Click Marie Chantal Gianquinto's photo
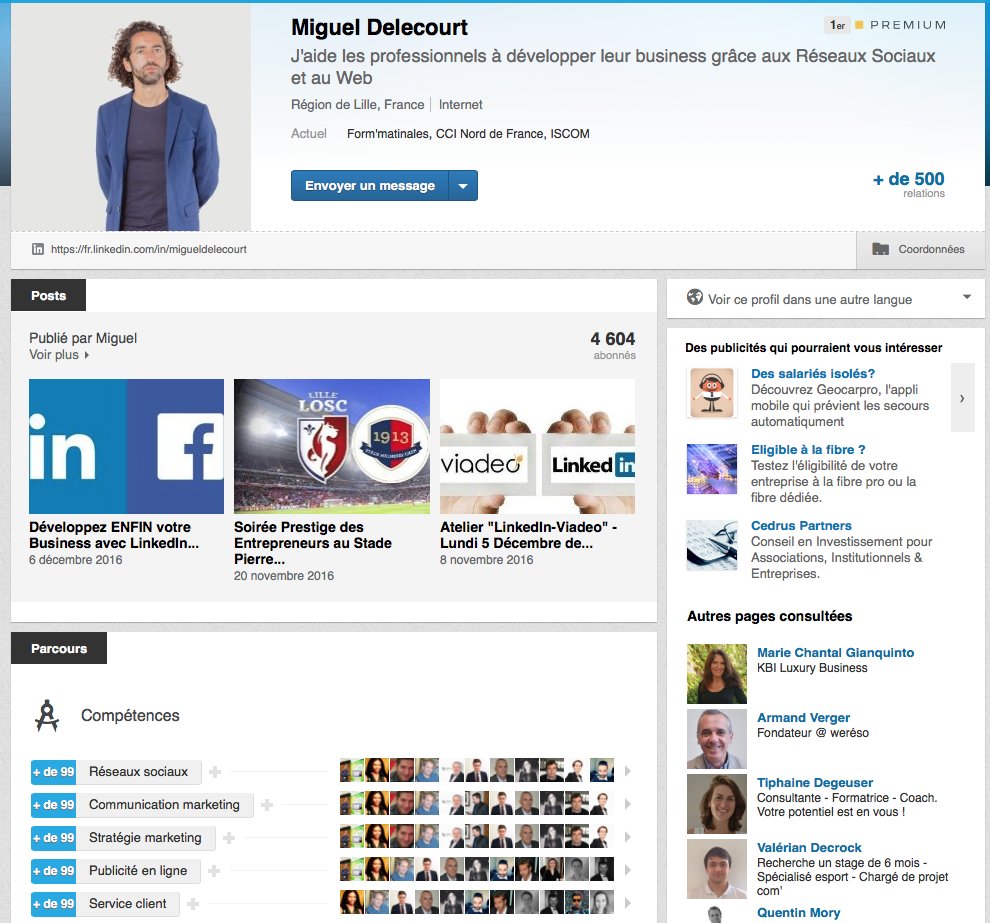The image size is (990, 923). pyautogui.click(x=717, y=674)
